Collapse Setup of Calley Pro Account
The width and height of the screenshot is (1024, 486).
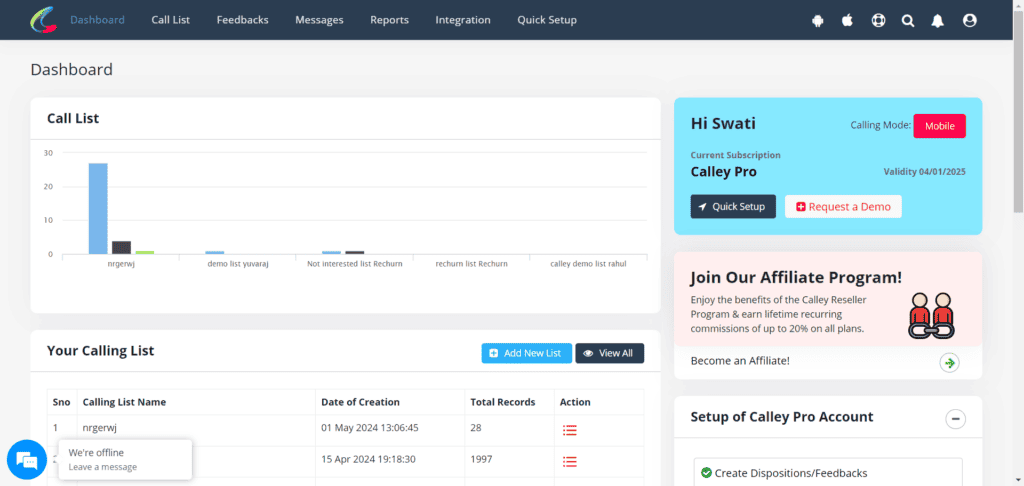point(956,418)
